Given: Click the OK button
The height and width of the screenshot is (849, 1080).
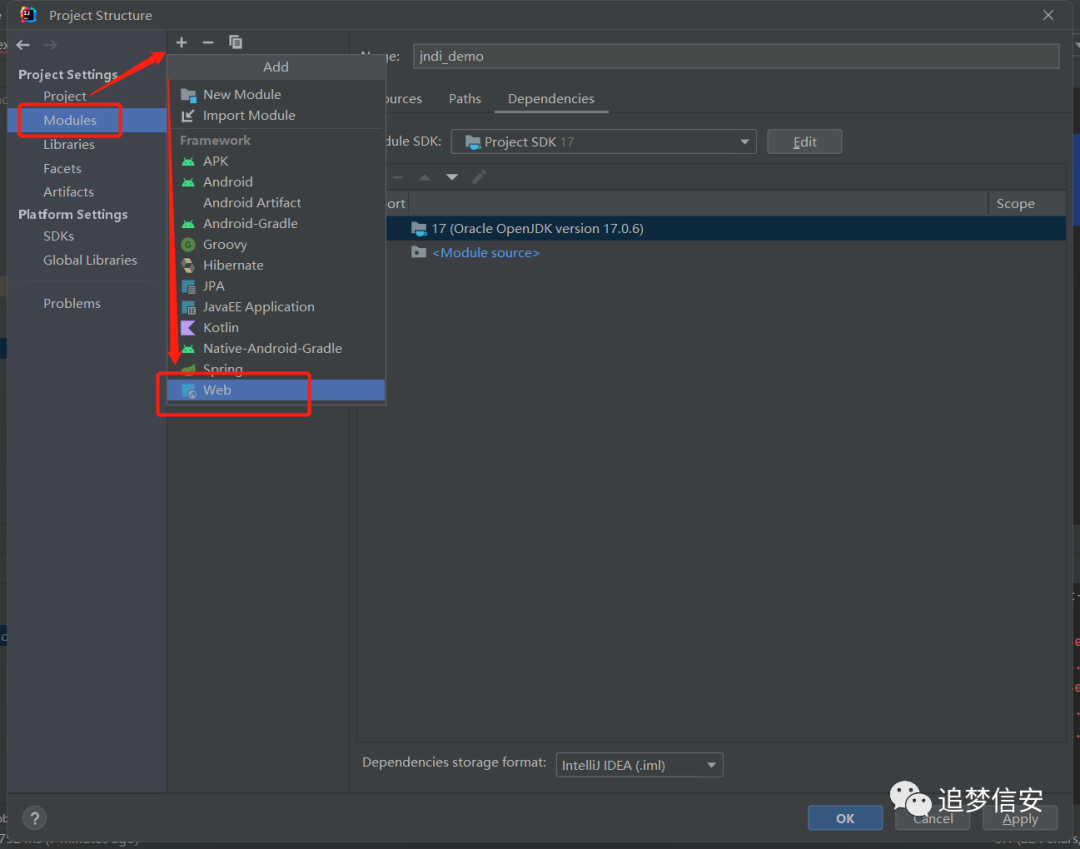Looking at the screenshot, I should tap(845, 818).
